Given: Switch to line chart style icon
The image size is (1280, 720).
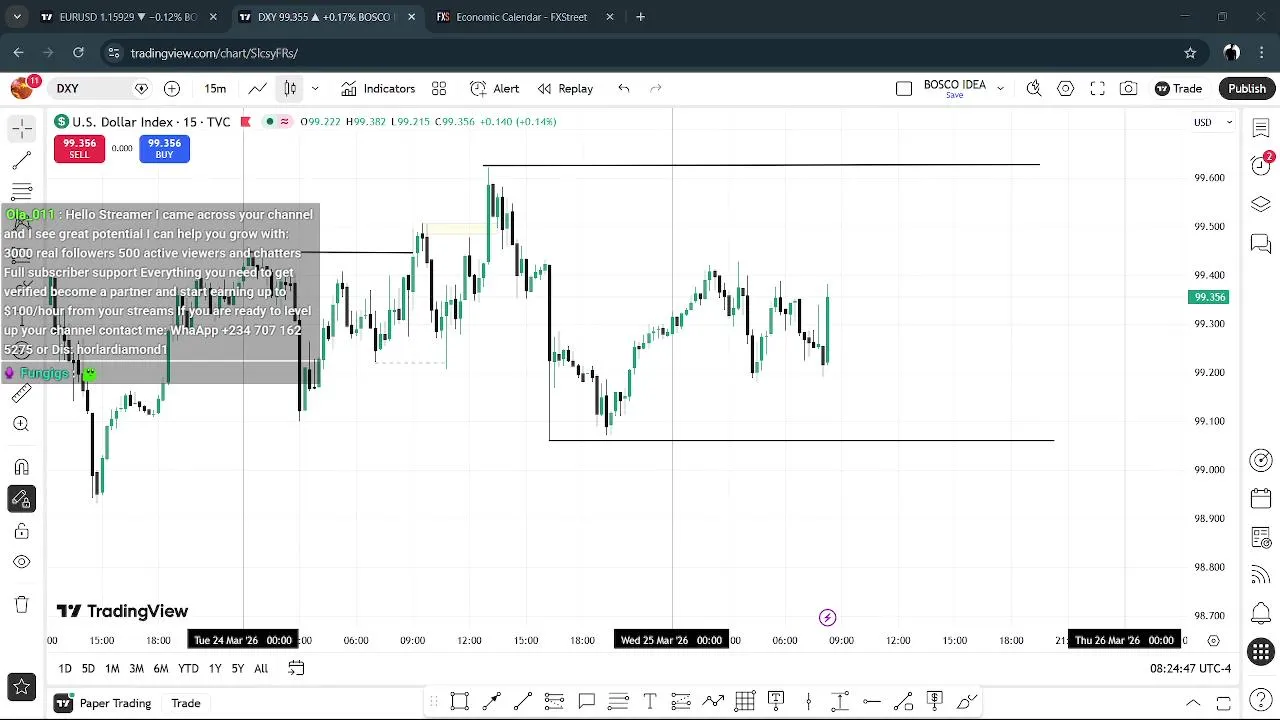Looking at the screenshot, I should 257,89.
